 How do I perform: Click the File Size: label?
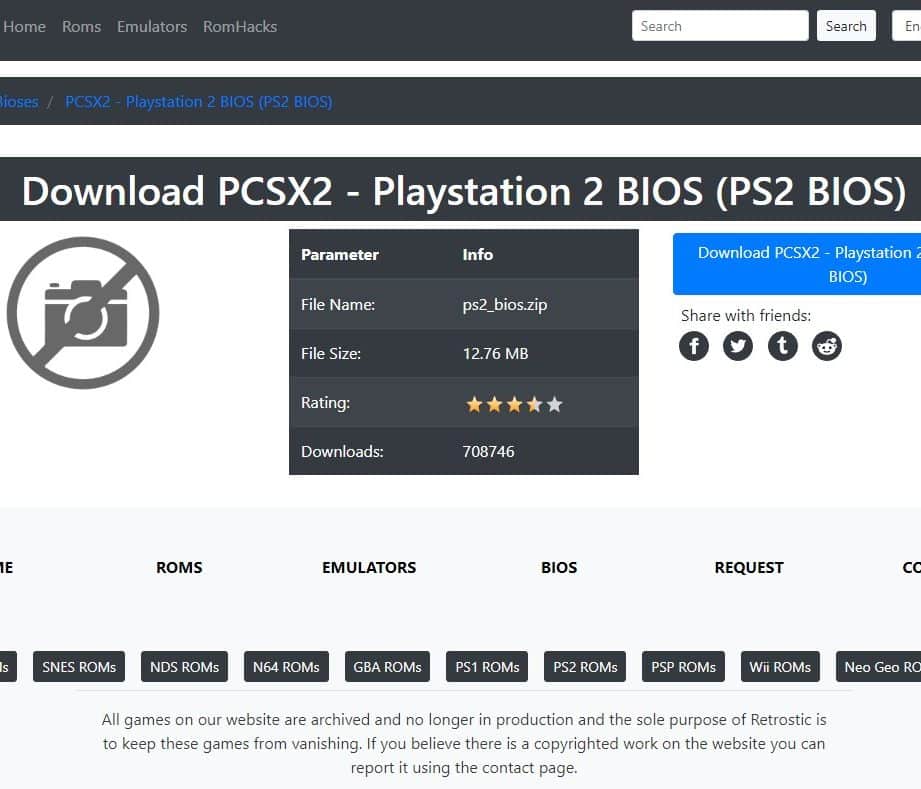(x=331, y=354)
